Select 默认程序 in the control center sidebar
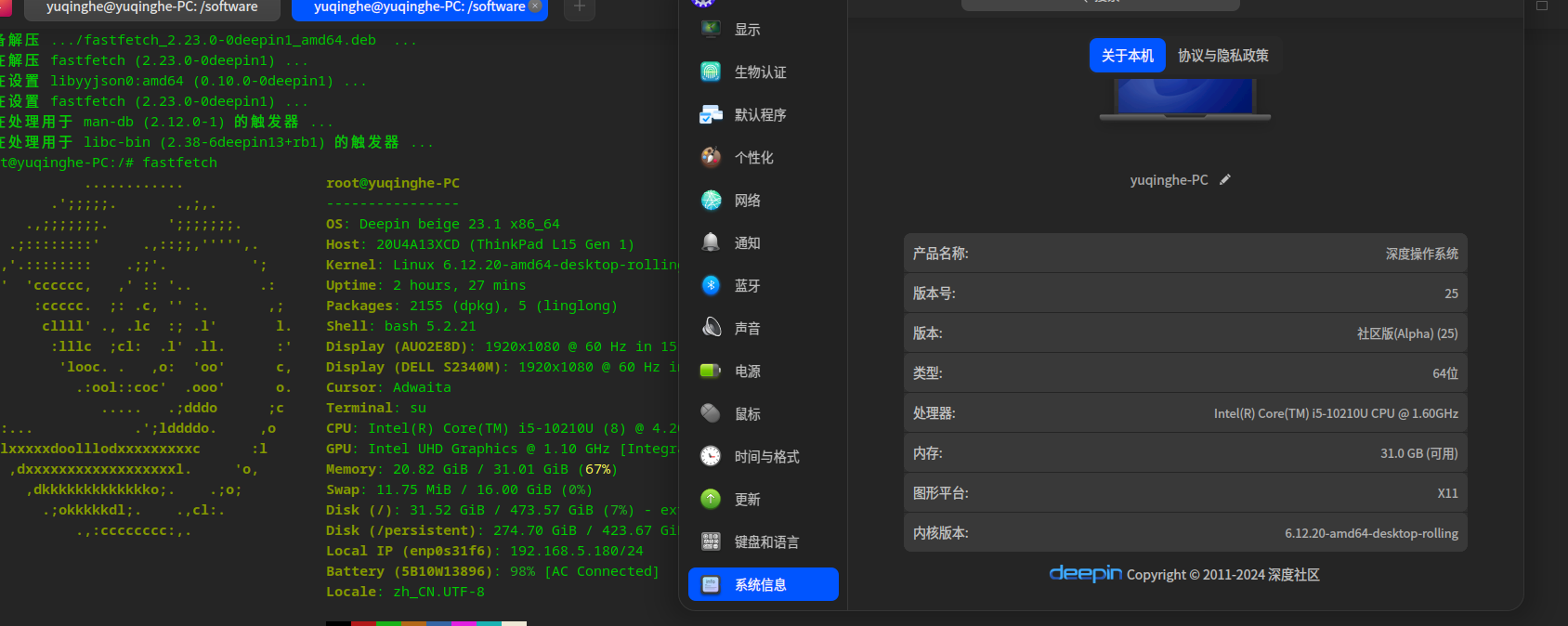Screen dimensions: 1568x626 click(764, 115)
